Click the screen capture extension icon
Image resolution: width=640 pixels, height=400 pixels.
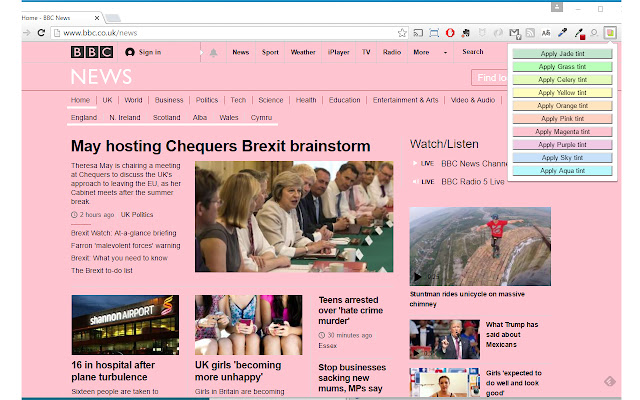(434, 33)
